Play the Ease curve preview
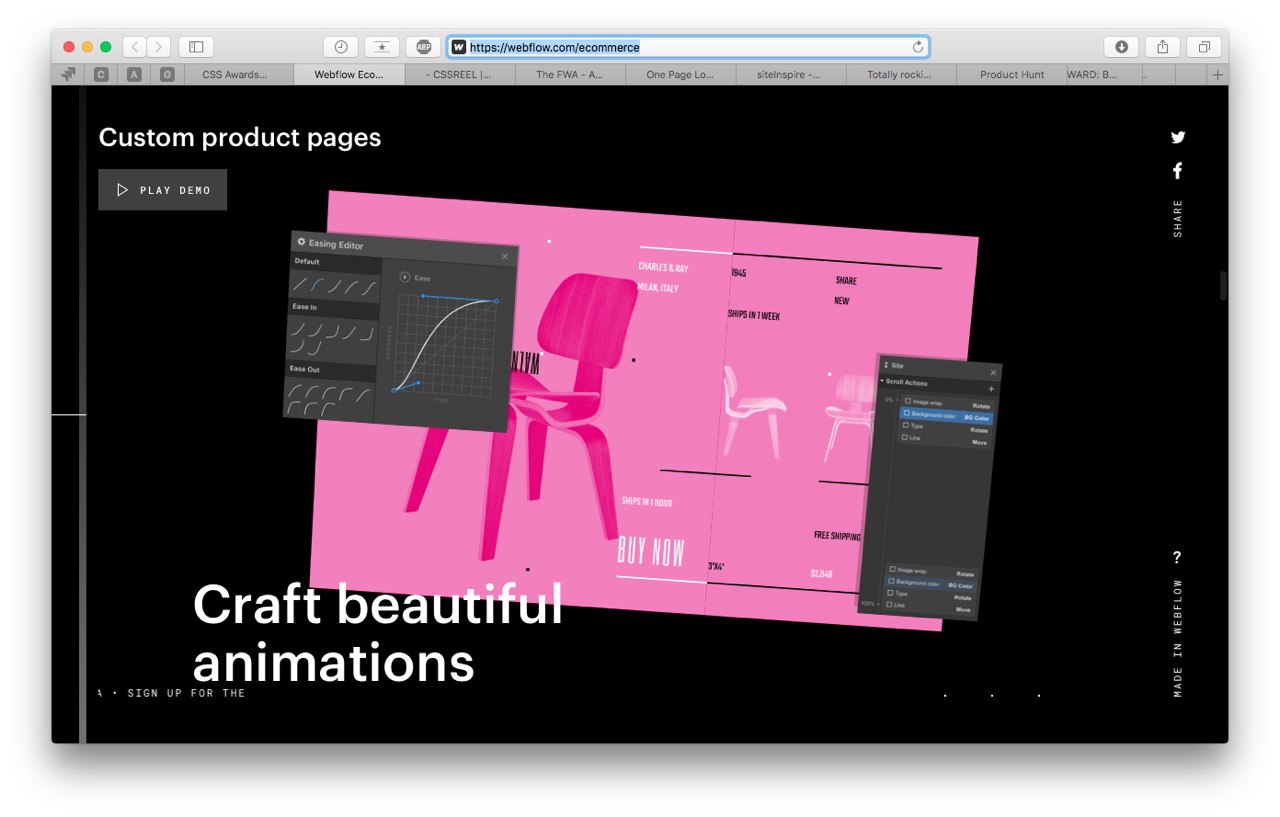Image resolution: width=1280 pixels, height=817 pixels. pyautogui.click(x=405, y=277)
